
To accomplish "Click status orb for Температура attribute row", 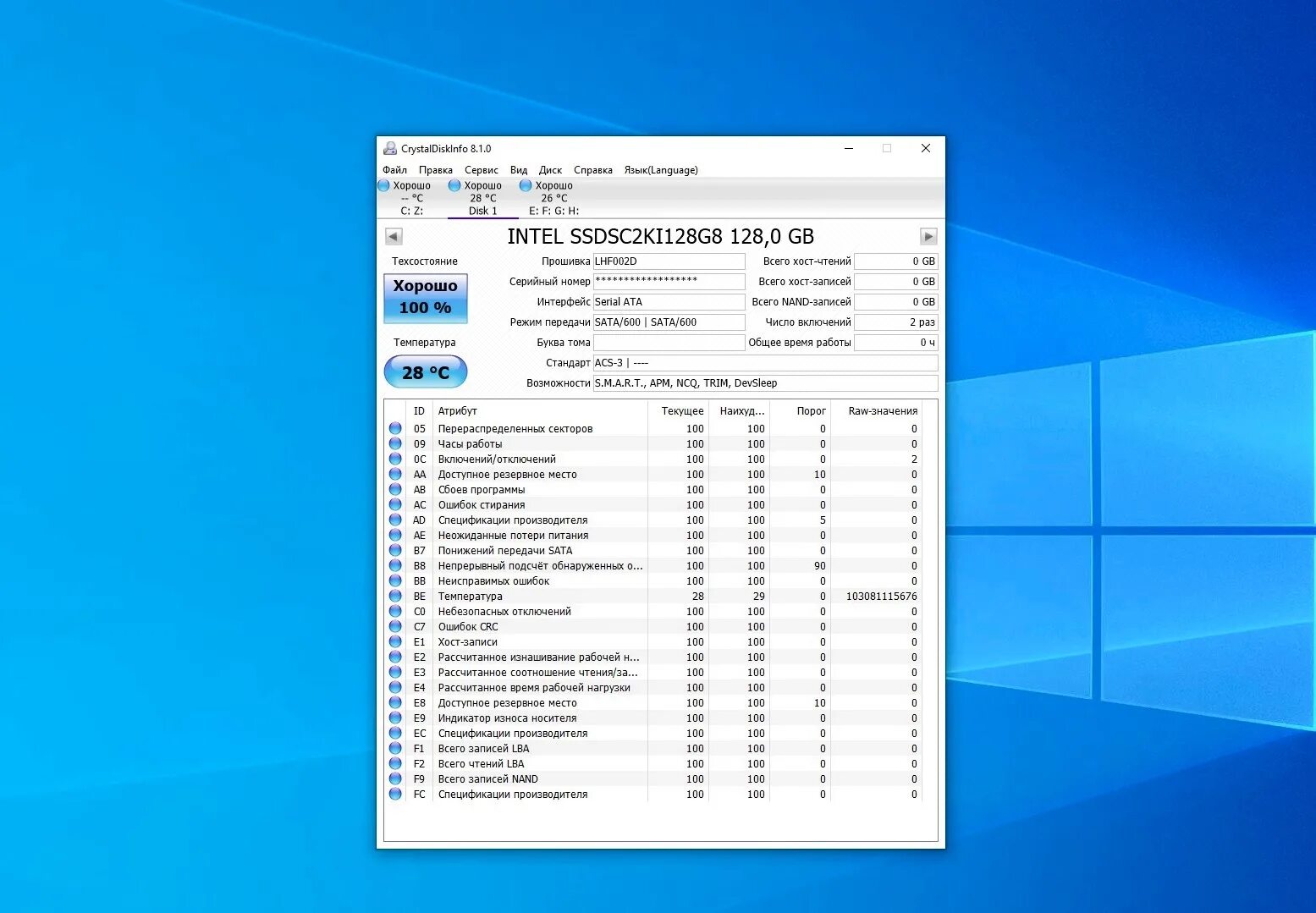I will 395,596.
